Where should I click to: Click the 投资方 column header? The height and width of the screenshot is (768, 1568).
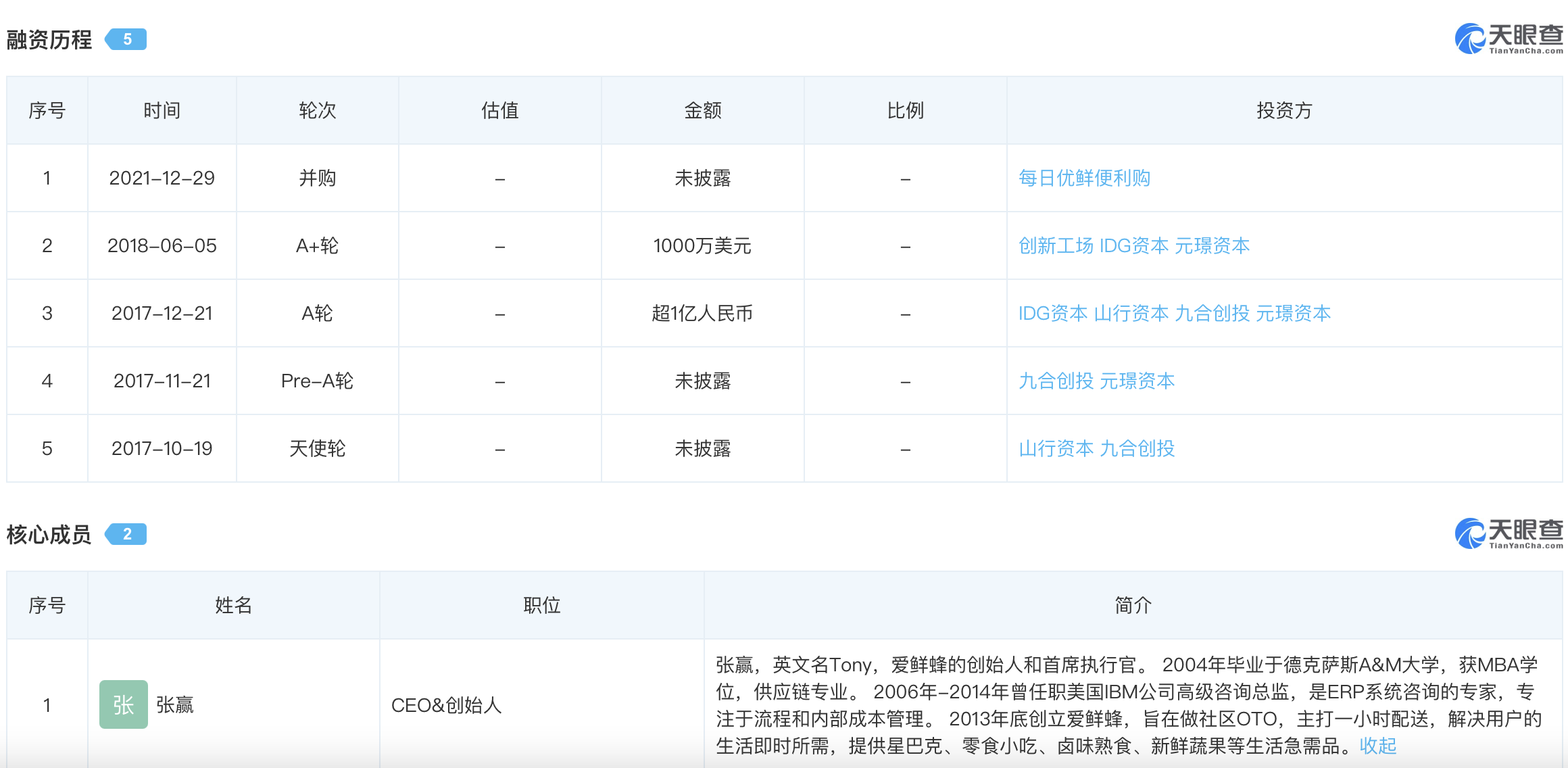(1284, 110)
